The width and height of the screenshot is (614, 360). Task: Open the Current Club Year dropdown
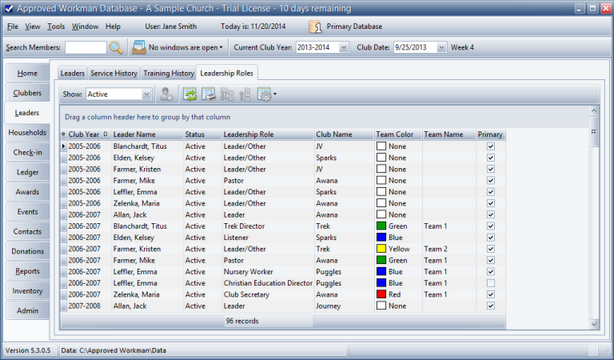(344, 47)
